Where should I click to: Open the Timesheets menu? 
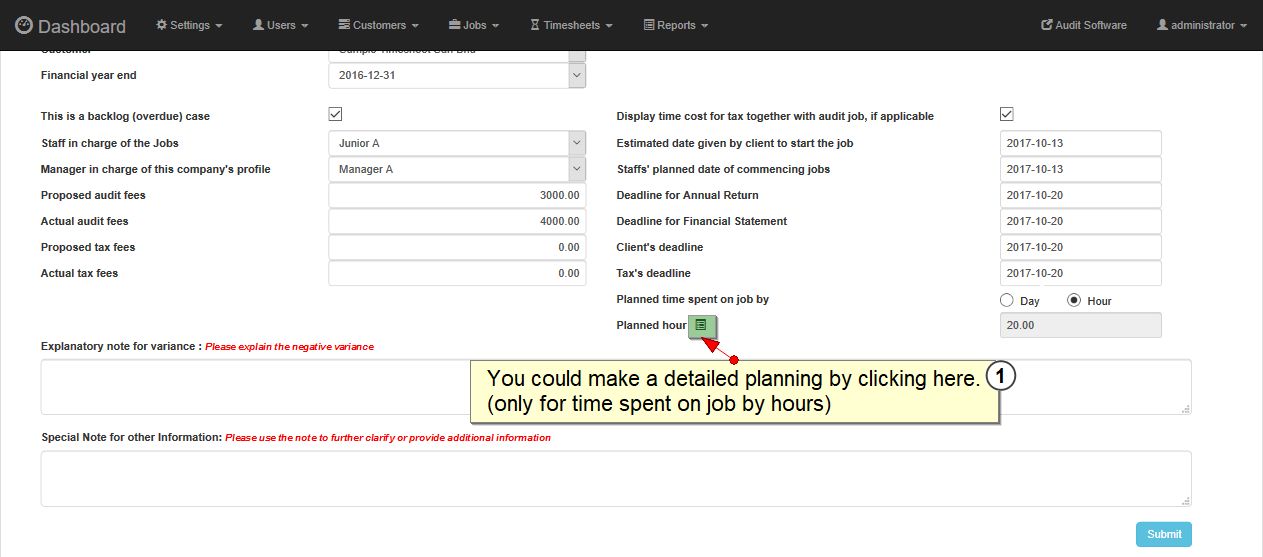(x=571, y=25)
